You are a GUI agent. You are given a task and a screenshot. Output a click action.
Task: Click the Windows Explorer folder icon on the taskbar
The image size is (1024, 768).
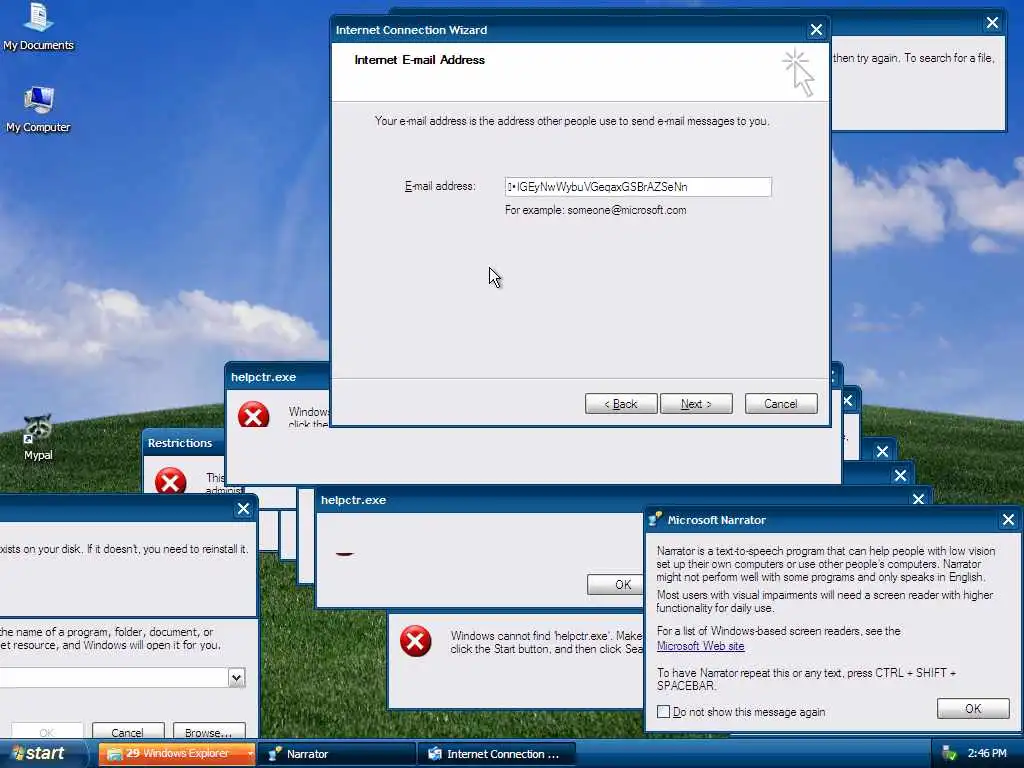[x=114, y=754]
